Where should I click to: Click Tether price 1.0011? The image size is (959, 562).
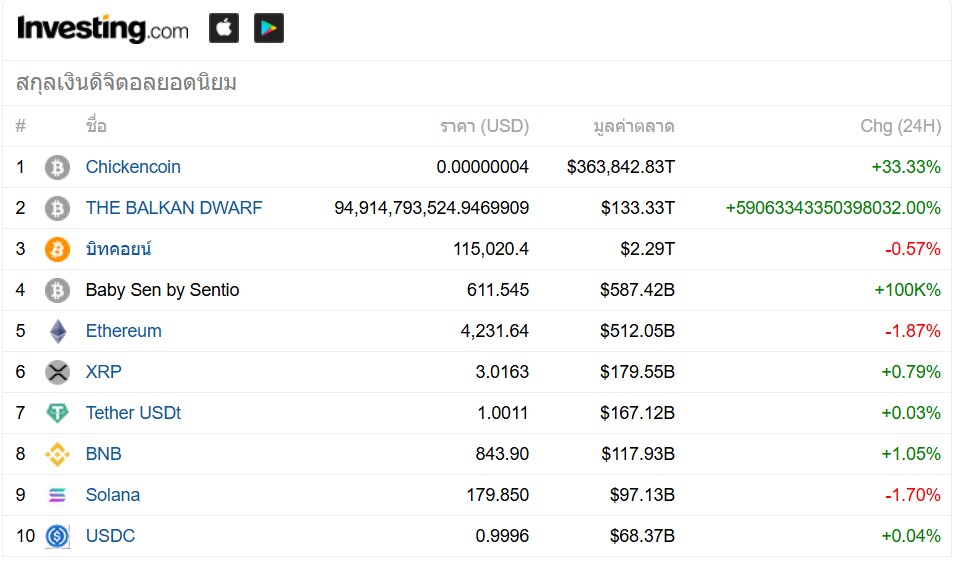coord(502,413)
